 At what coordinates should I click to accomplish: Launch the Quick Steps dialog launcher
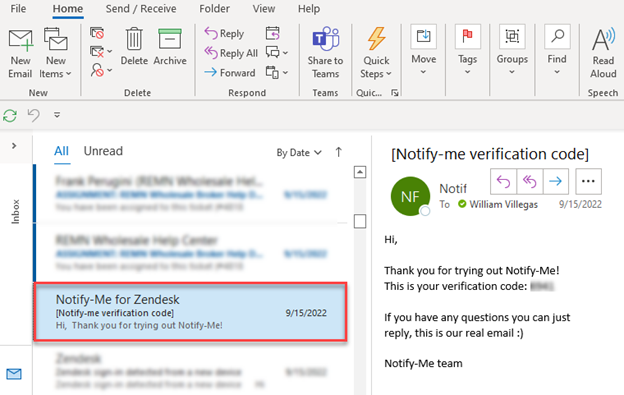click(394, 93)
